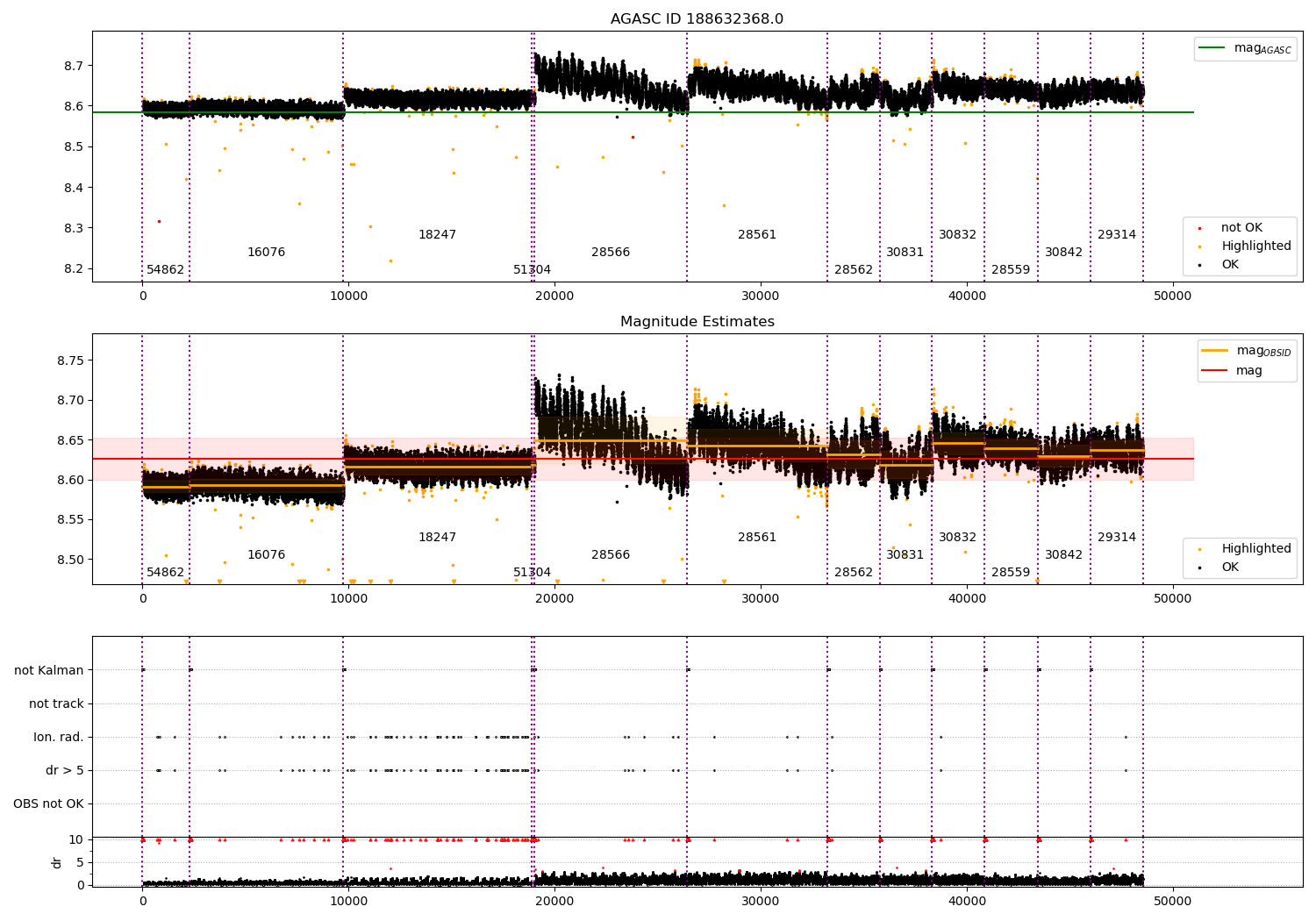Click the 8.50 y-axis tick label
Image resolution: width=1316 pixels, height=921 pixels.
click(x=69, y=560)
